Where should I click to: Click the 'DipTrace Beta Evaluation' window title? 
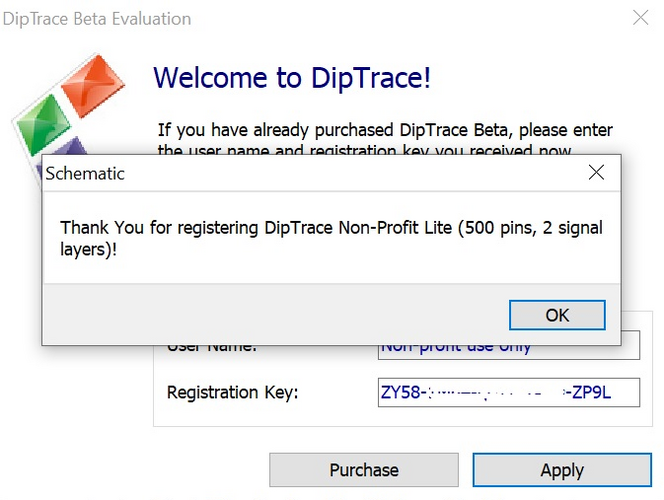pos(97,19)
